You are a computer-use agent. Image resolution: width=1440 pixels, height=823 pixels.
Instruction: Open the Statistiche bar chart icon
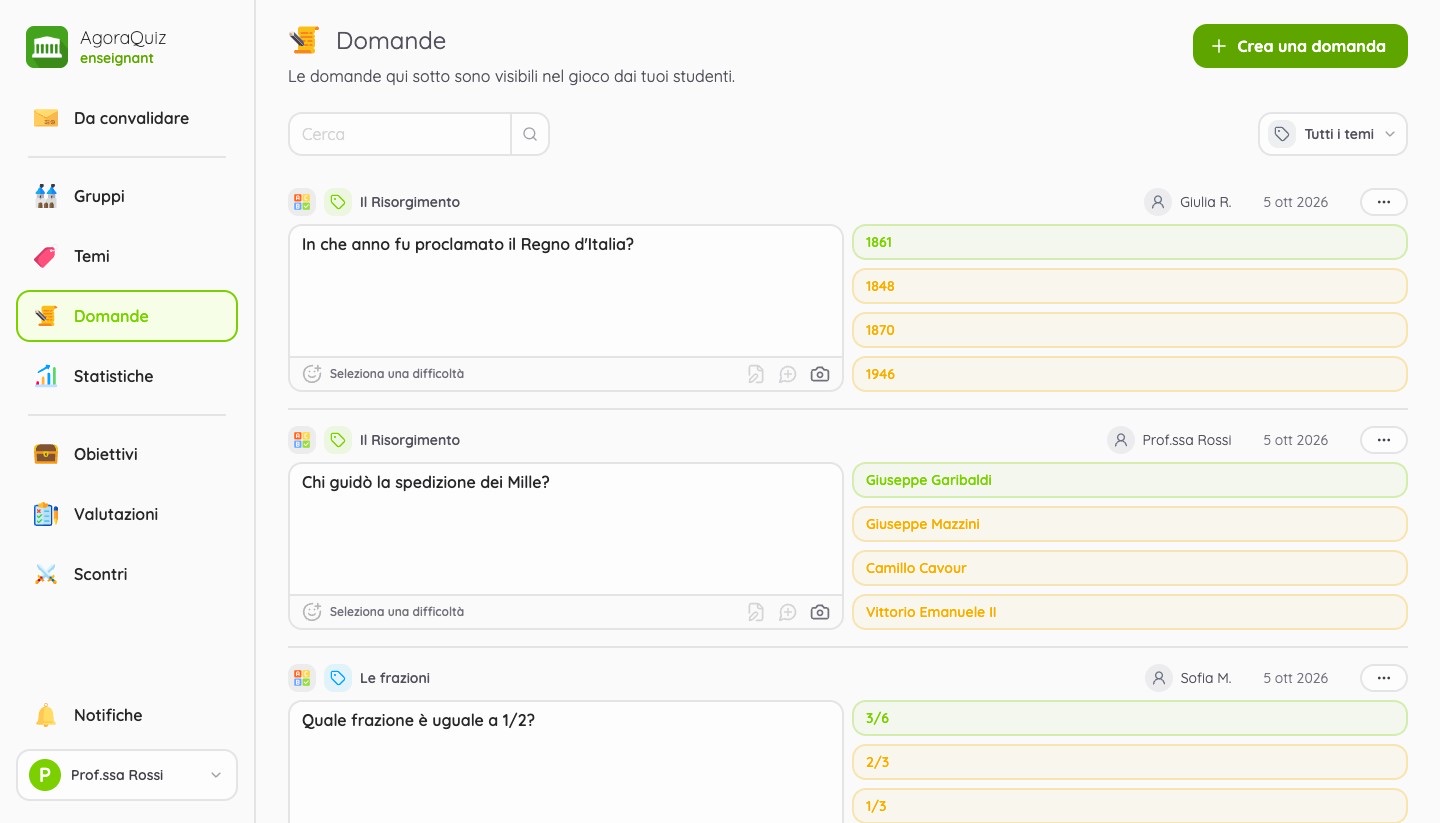(x=46, y=376)
